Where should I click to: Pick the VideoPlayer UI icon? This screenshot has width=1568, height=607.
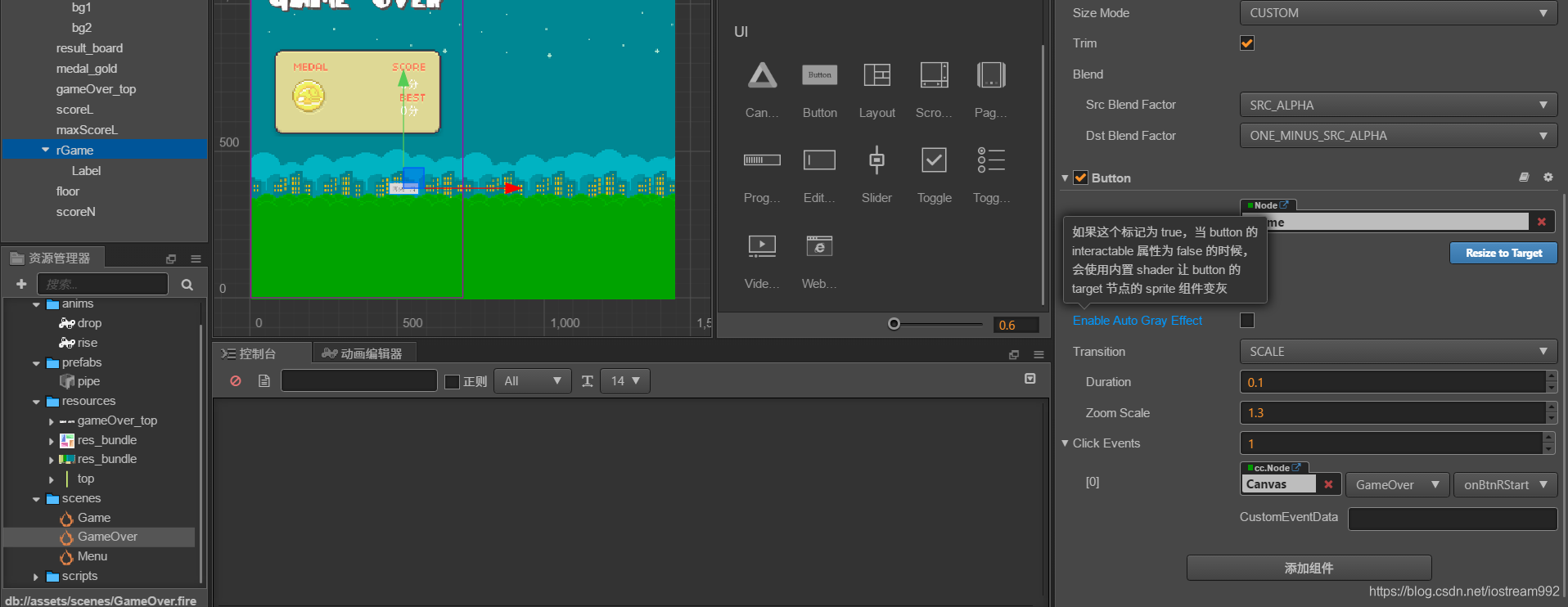tap(762, 245)
